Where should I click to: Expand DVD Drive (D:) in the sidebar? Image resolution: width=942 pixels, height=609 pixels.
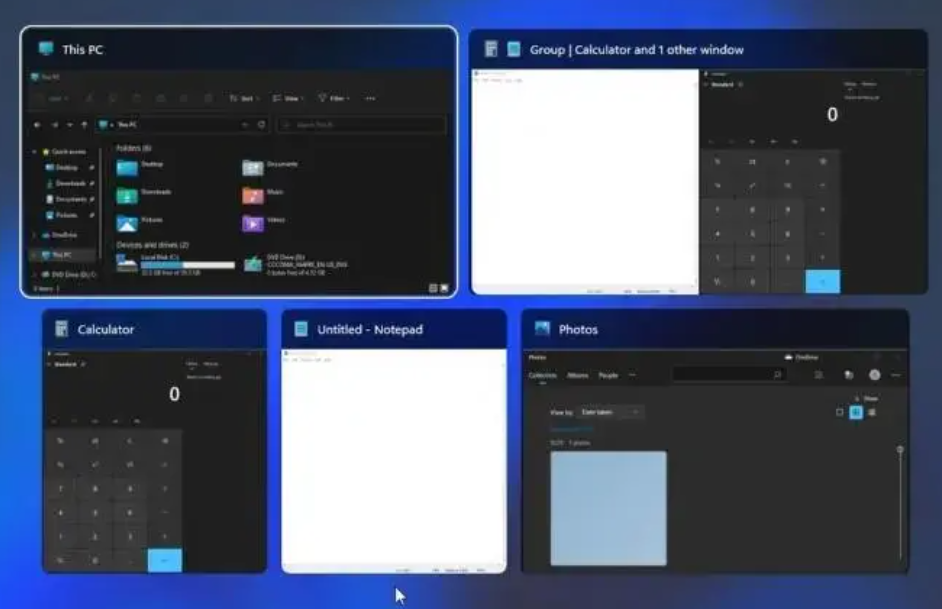(35, 274)
